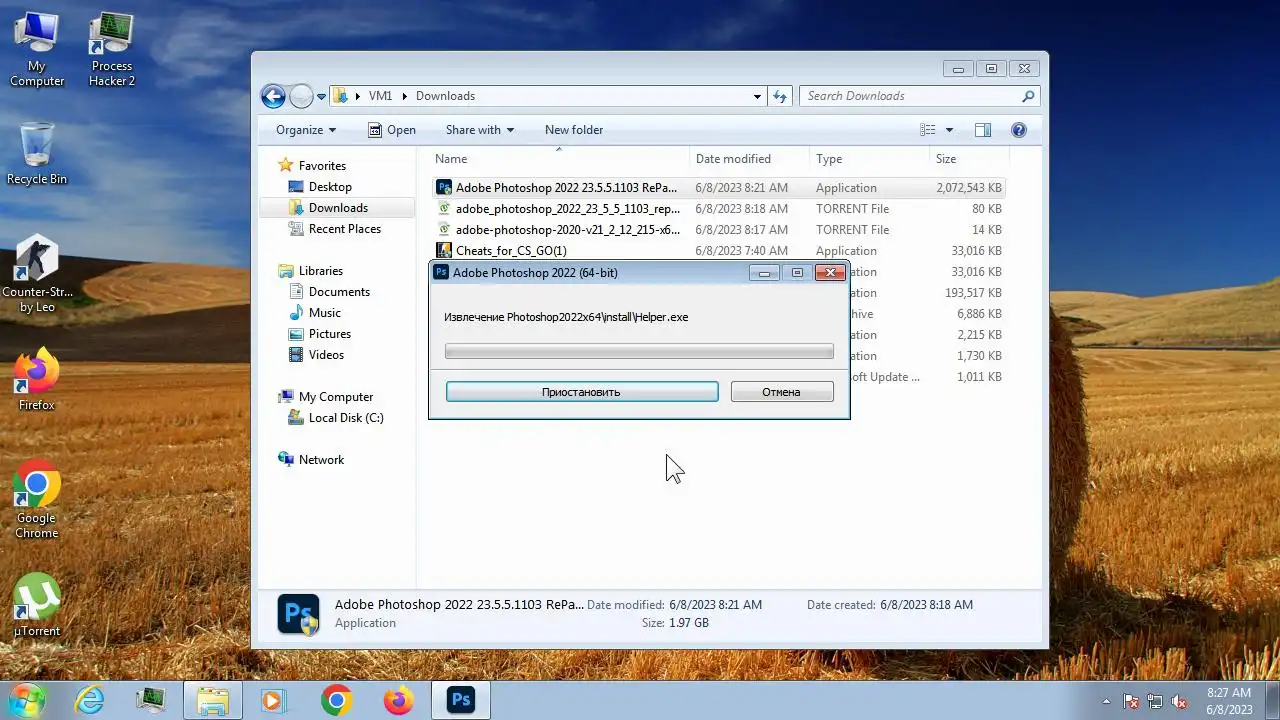Open My Computer desktop icon
This screenshot has height=720, width=1280.
[x=37, y=50]
